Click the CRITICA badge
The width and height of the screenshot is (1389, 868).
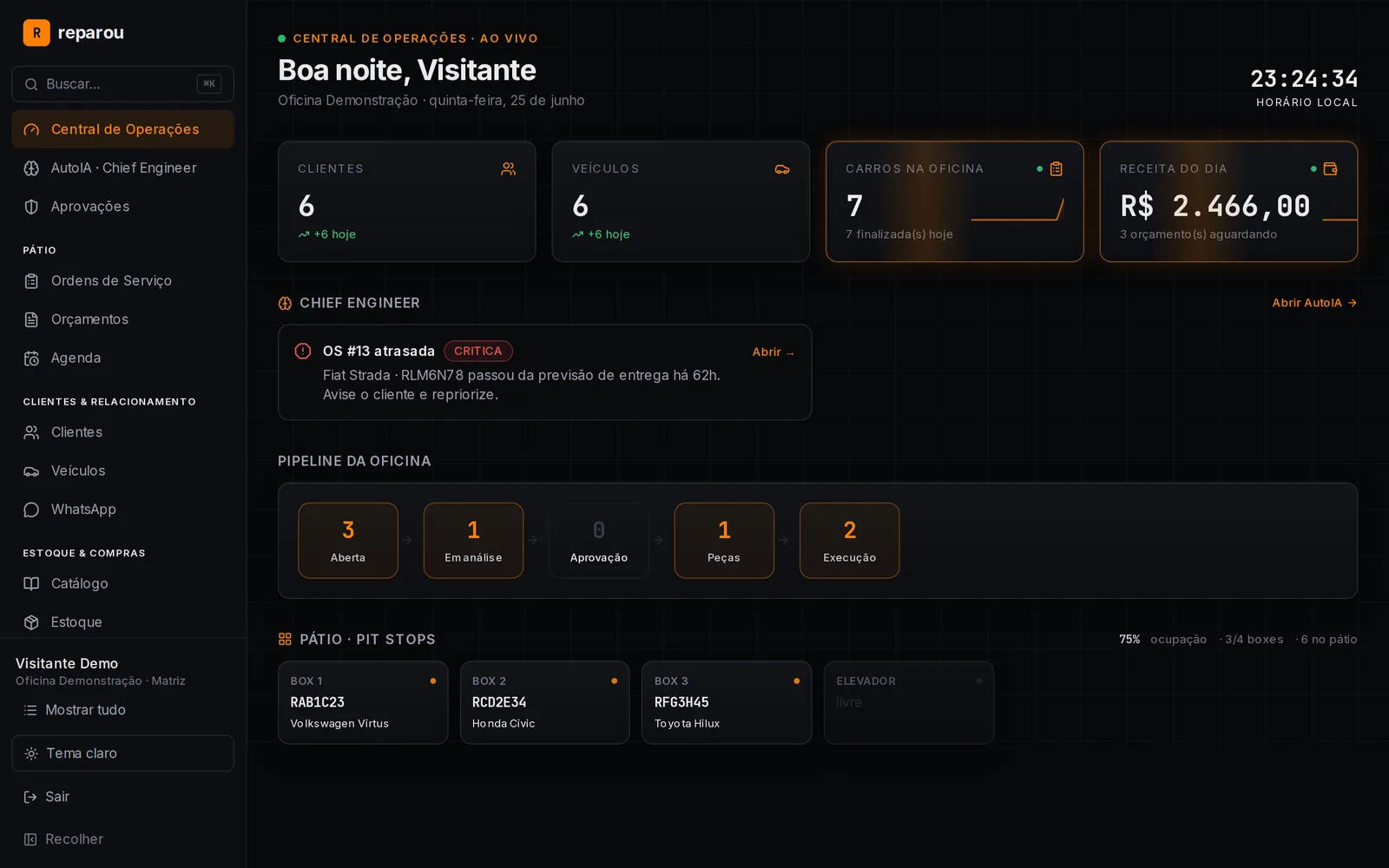click(478, 351)
